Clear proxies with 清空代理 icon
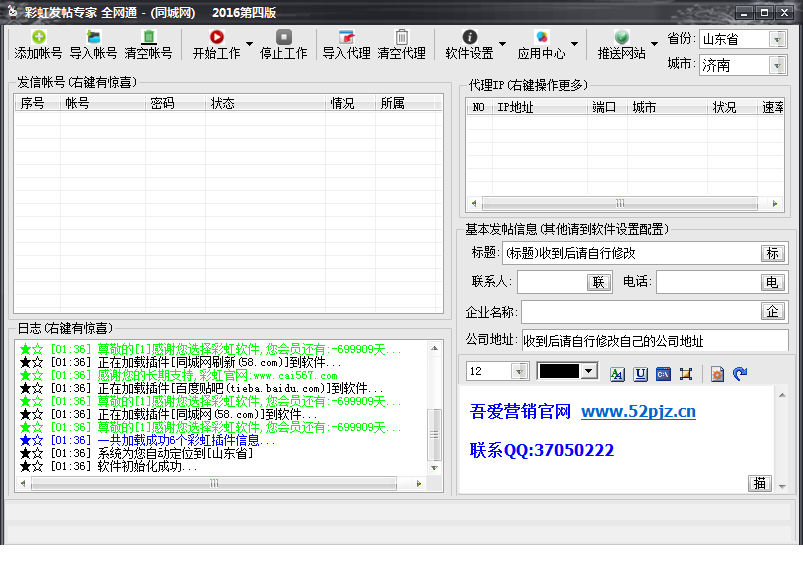Viewport: 803px width, 568px height. pos(402,37)
